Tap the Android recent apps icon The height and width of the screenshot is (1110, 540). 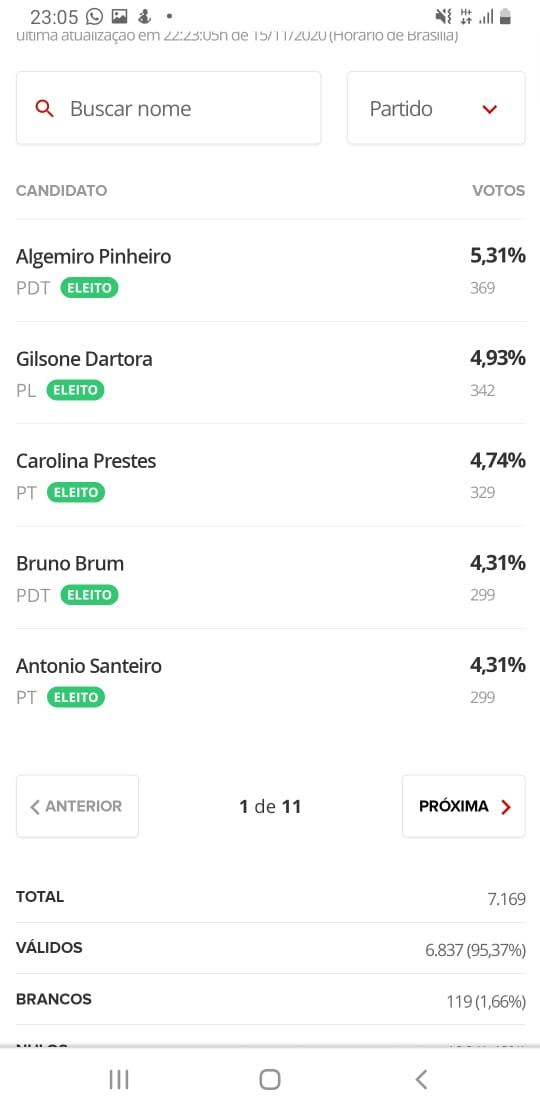pos(119,1080)
